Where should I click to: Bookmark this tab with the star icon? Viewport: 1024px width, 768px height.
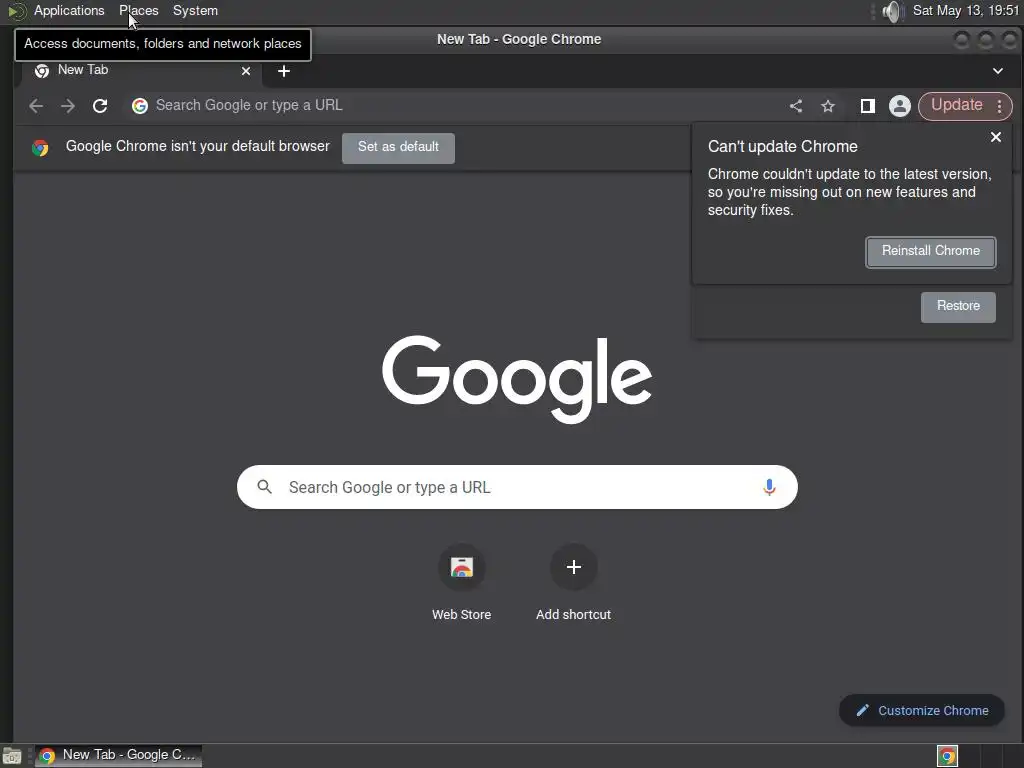(828, 106)
